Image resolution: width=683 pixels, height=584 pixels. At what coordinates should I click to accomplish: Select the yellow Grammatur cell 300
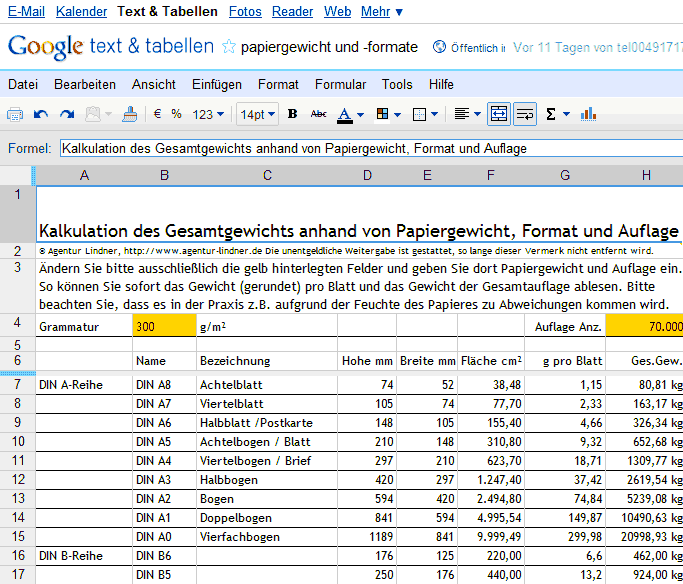coord(164,326)
